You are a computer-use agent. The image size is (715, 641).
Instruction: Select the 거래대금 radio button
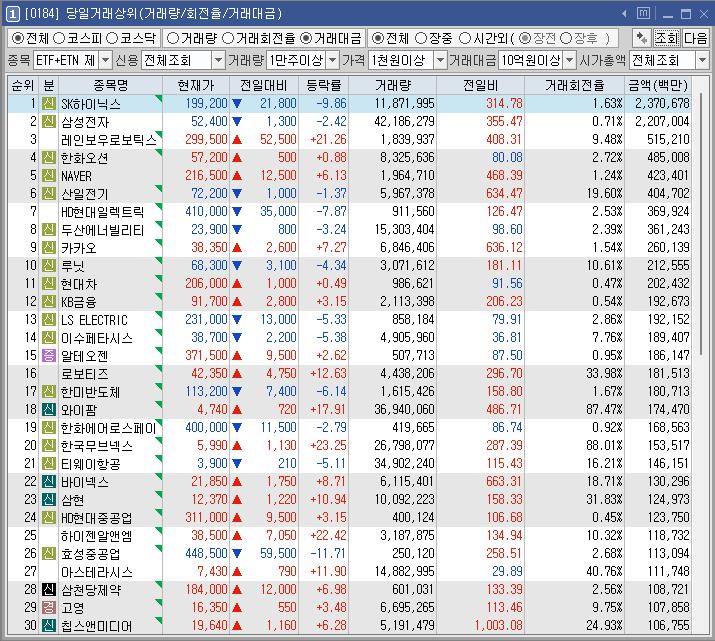click(x=306, y=38)
